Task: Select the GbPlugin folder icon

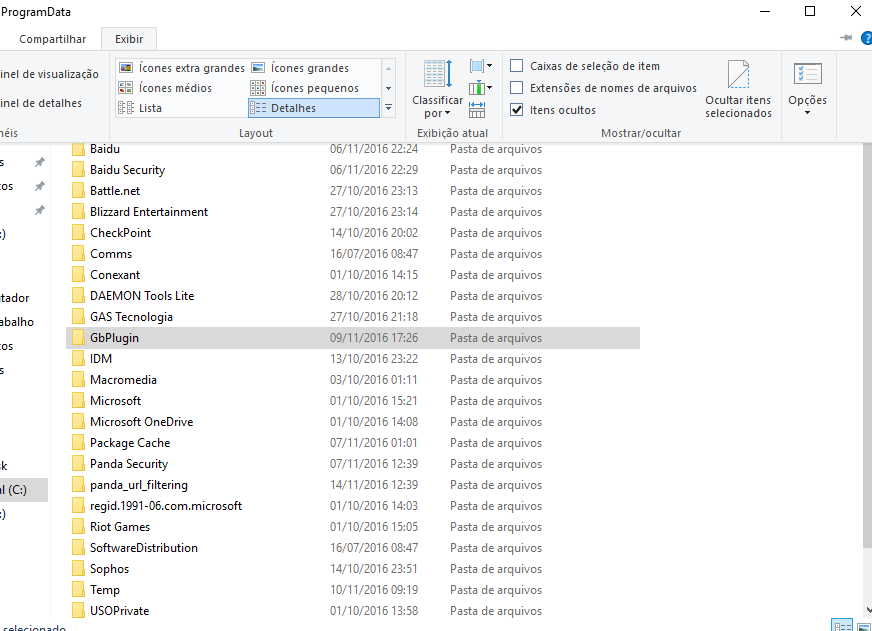Action: (x=78, y=338)
